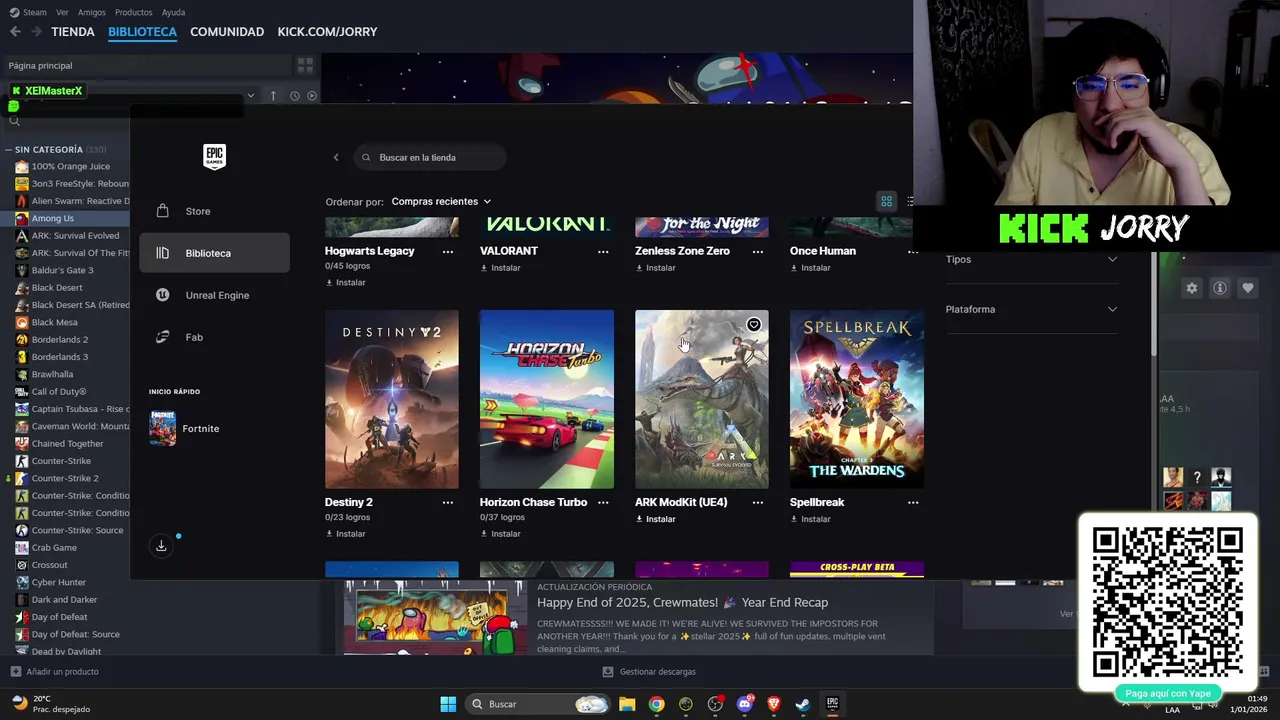The image size is (1280, 720).
Task: Open Horizon Chase Turbo three-dot menu
Action: [x=603, y=502]
